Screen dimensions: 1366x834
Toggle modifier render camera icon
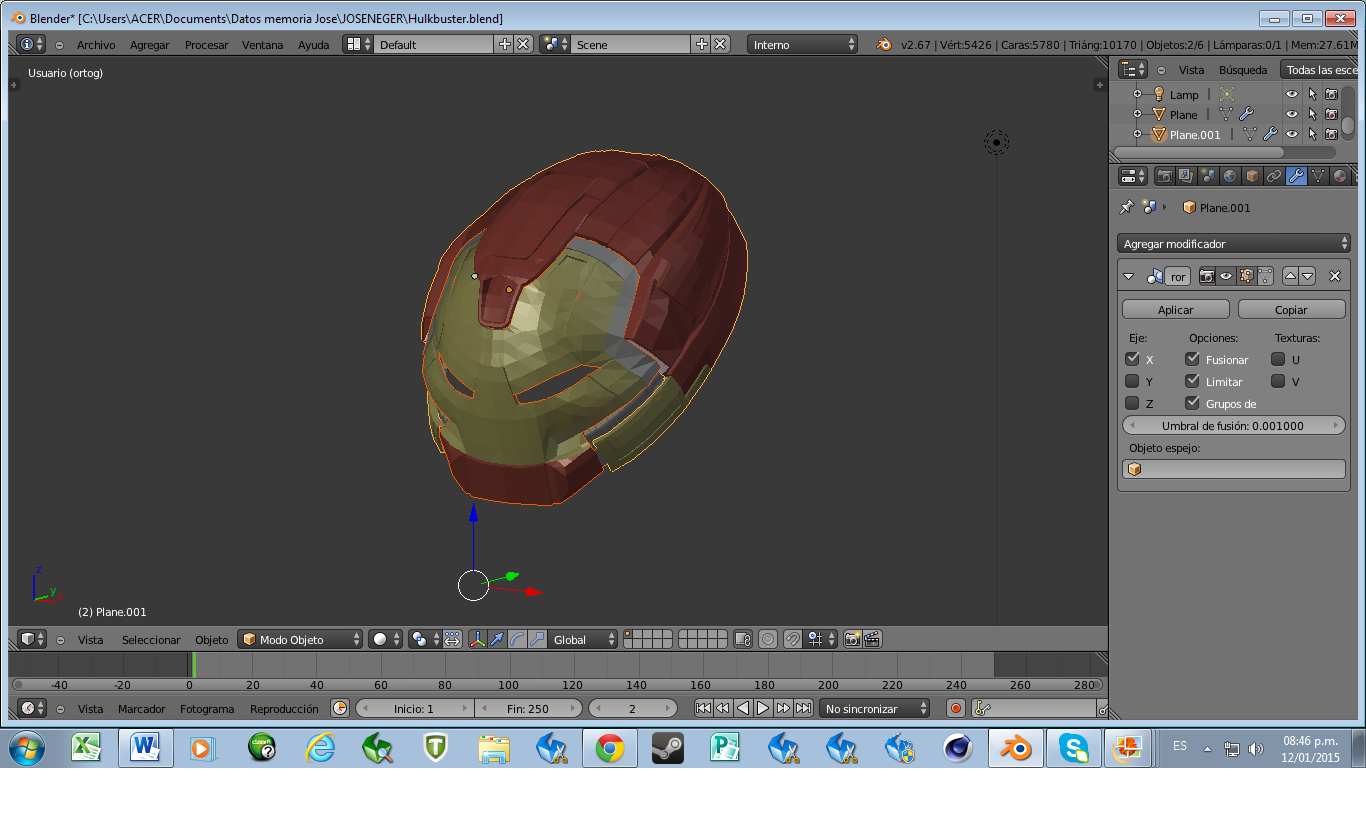1207,276
